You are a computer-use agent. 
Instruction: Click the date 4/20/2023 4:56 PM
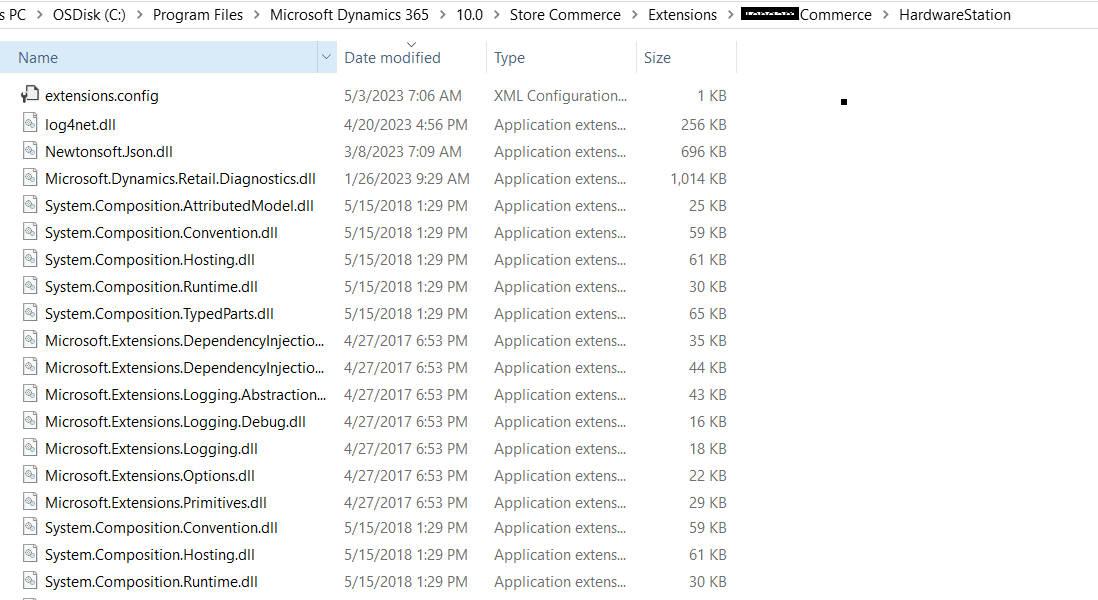pyautogui.click(x=405, y=125)
